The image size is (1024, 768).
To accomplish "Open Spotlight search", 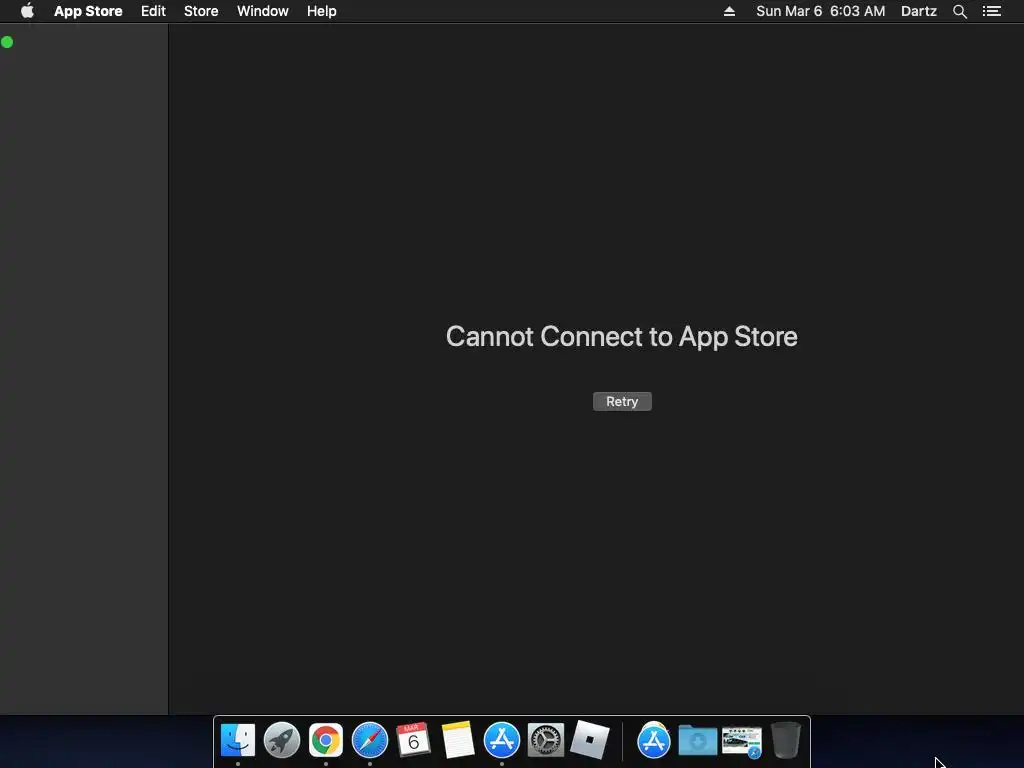I will 960,11.
